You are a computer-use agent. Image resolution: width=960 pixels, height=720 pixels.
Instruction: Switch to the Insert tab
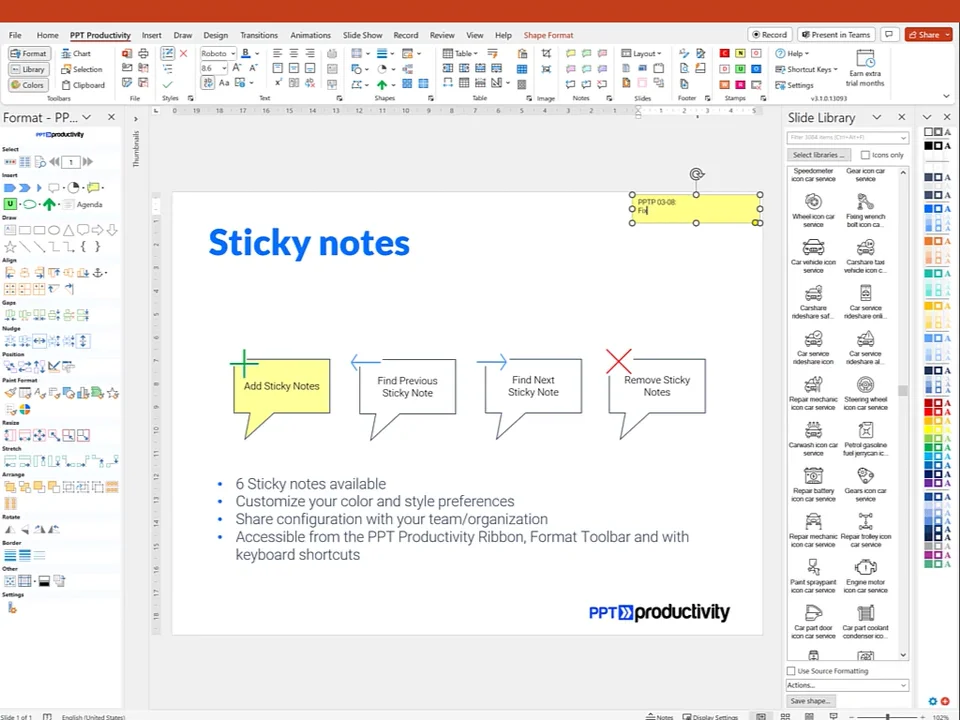(x=152, y=35)
